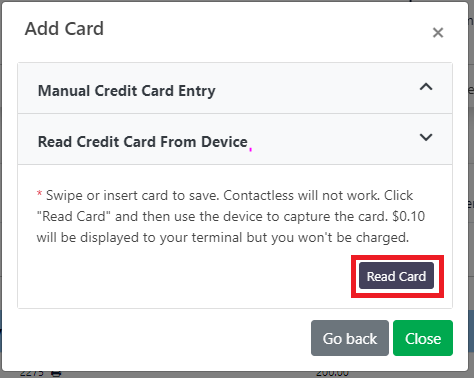The width and height of the screenshot is (474, 378).
Task: Click the quoted "Read Card" text in instructions
Action: tap(73, 216)
